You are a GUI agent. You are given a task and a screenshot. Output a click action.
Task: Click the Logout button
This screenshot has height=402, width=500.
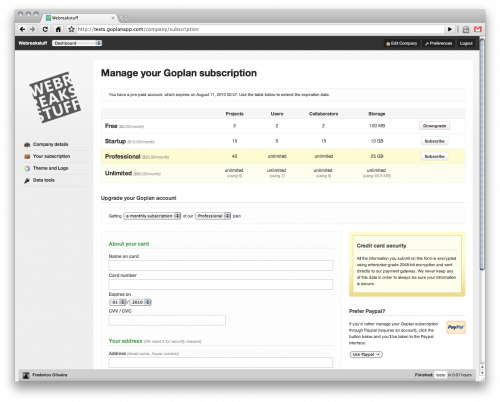coord(466,43)
